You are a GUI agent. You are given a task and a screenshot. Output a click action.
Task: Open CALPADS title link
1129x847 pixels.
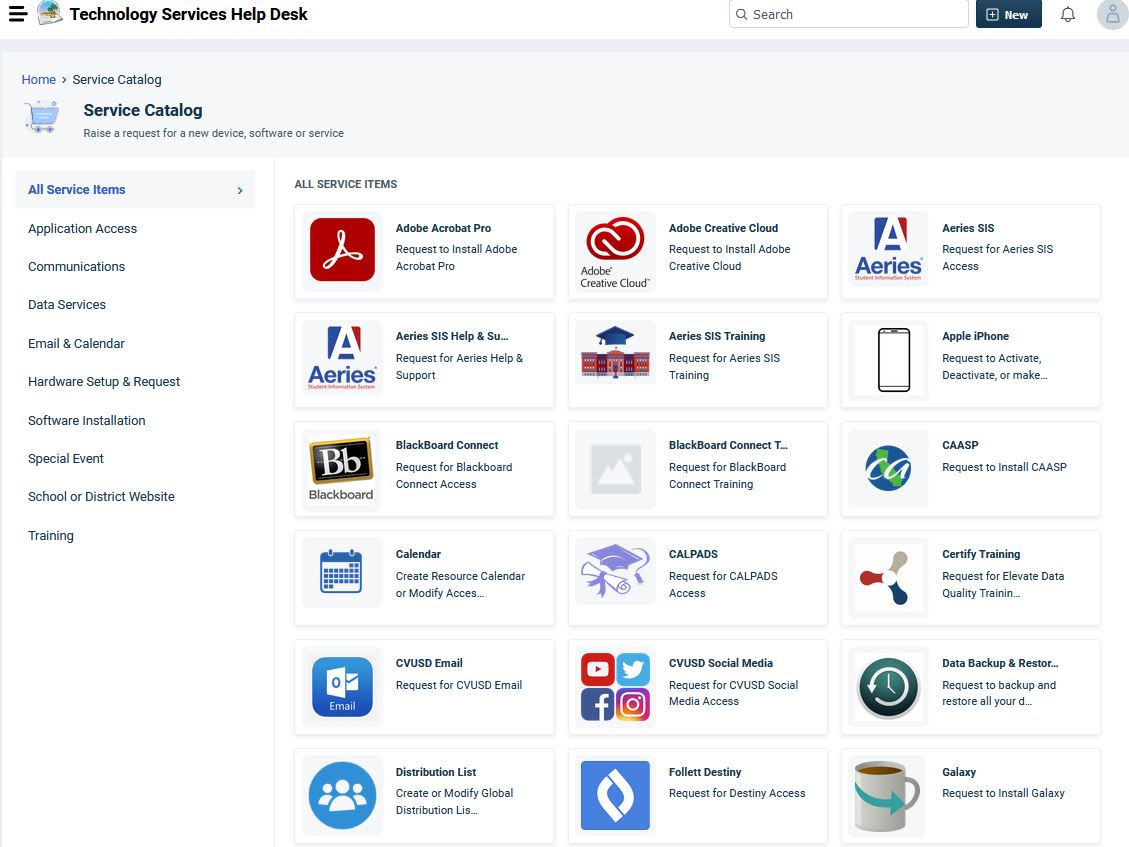[x=693, y=554]
